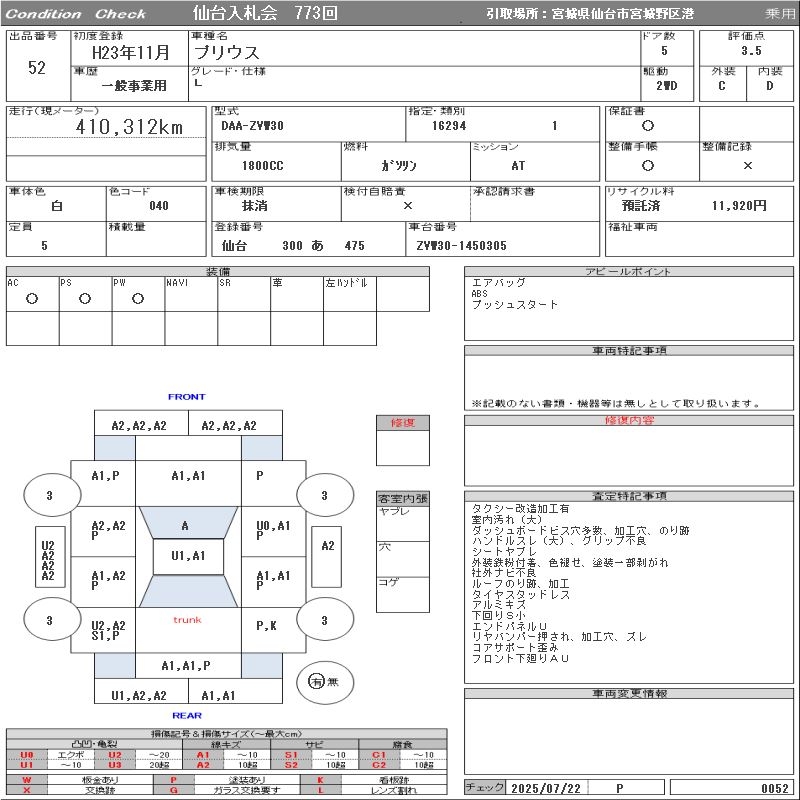Click the U1,A1 roof panel on diagram
800x800 pixels.
point(188,556)
